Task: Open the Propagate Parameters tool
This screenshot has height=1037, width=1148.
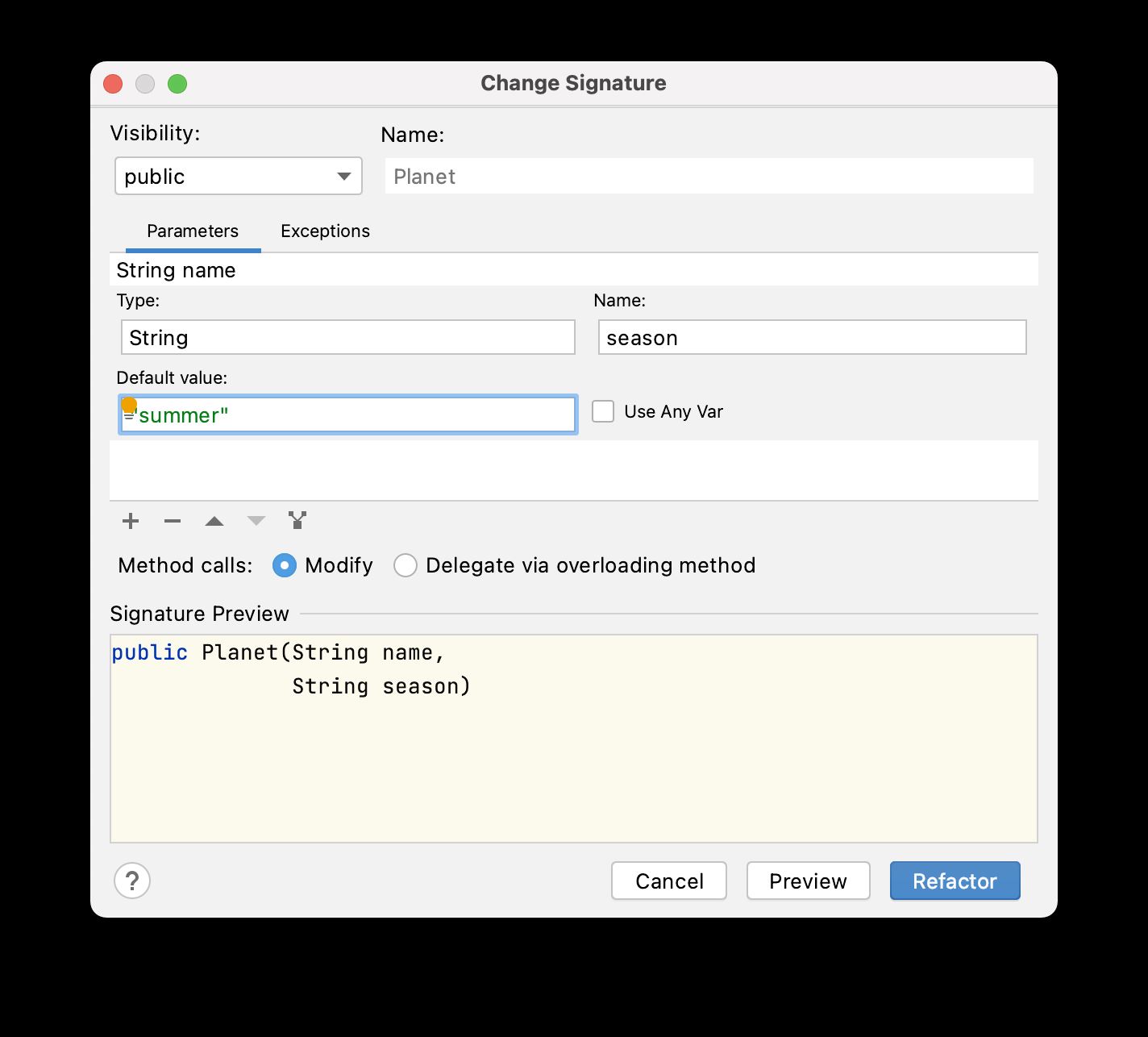Action: click(297, 521)
